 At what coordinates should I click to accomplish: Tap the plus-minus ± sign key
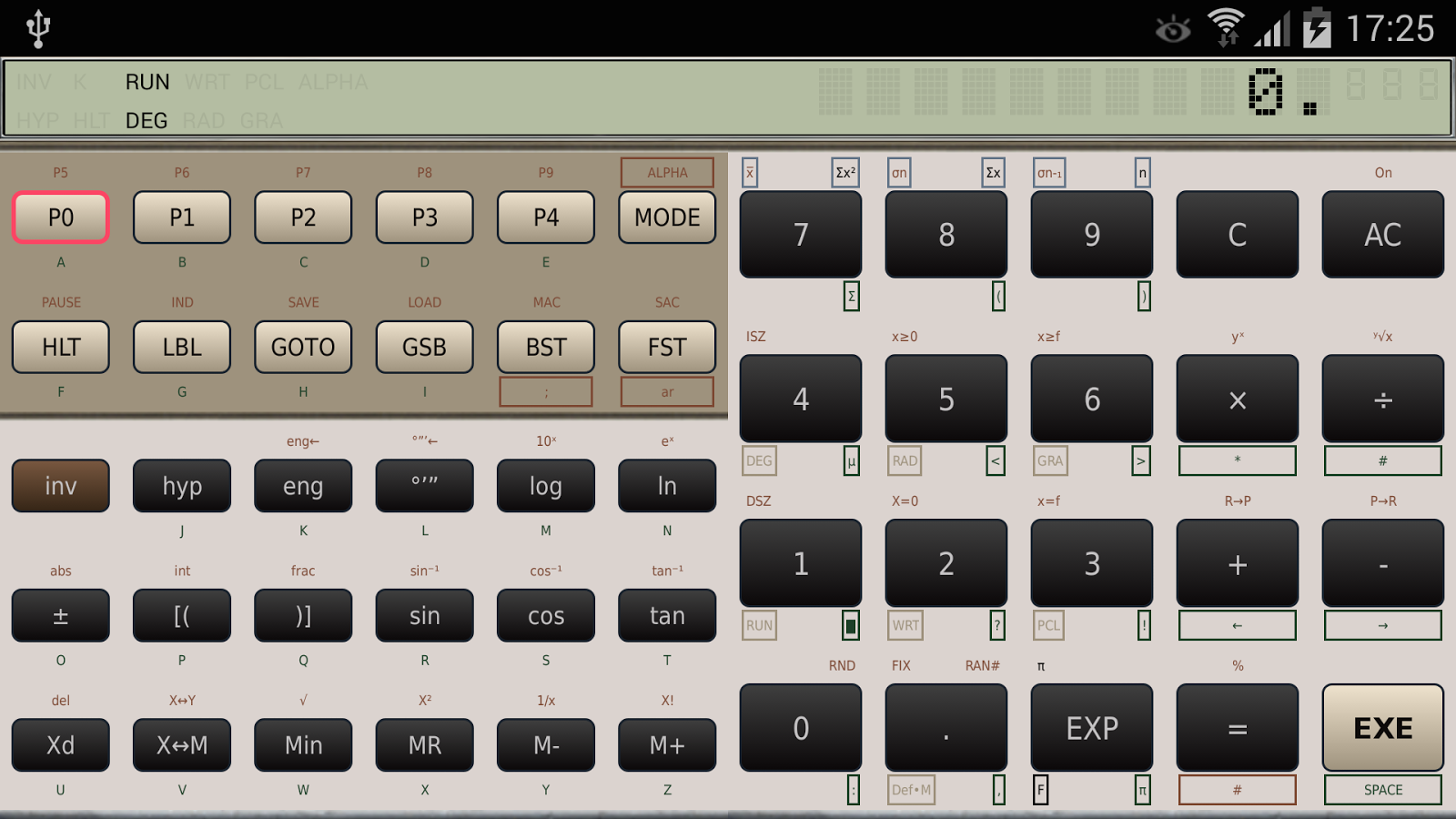coord(61,615)
